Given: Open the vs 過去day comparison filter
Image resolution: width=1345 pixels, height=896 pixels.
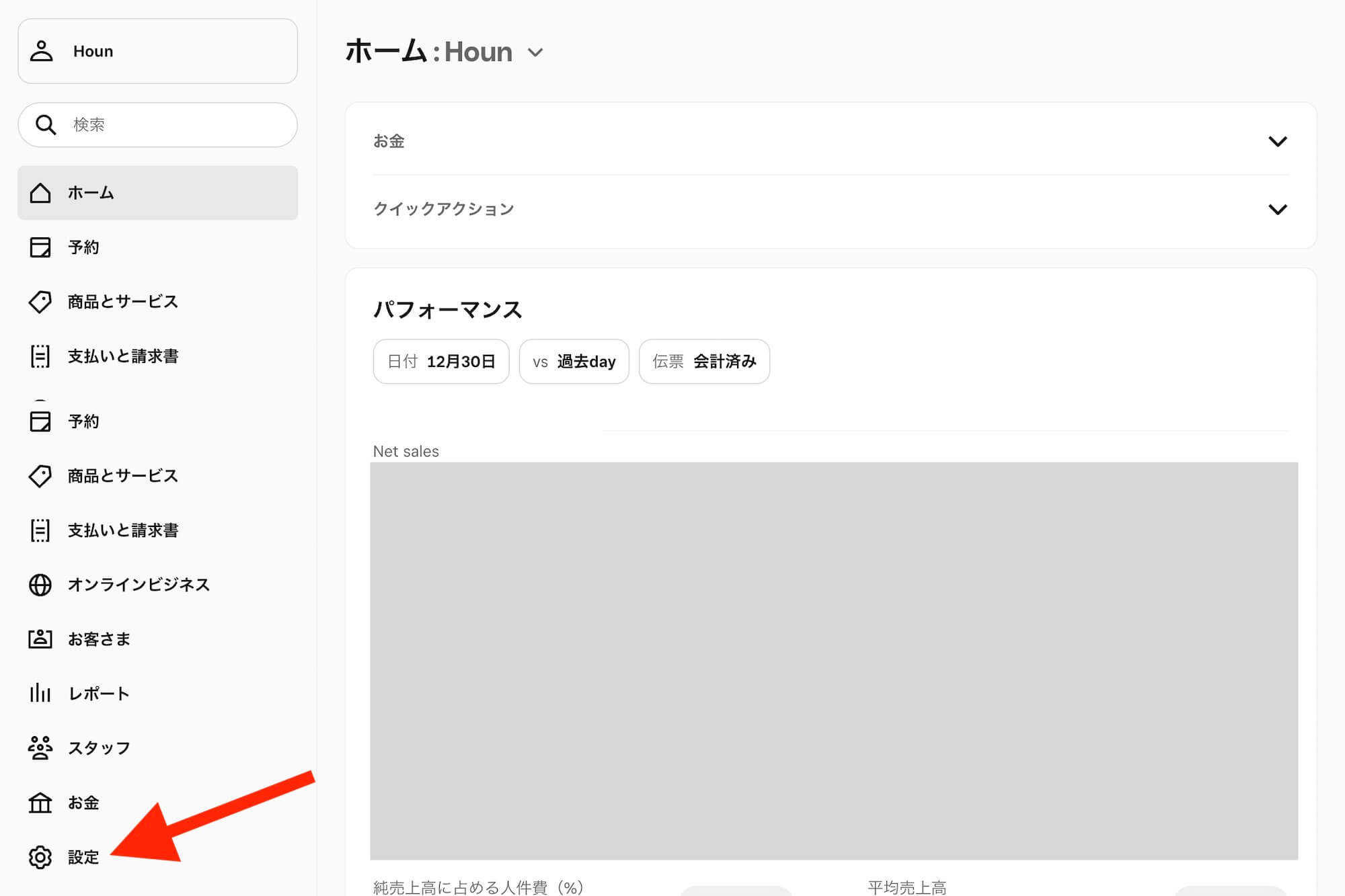Looking at the screenshot, I should 574,362.
